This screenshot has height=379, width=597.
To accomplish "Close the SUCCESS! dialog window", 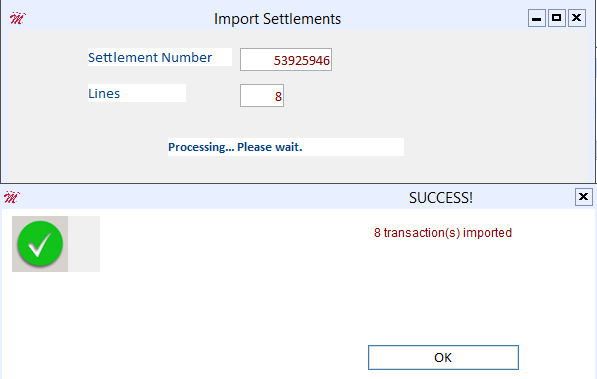I will (583, 197).
